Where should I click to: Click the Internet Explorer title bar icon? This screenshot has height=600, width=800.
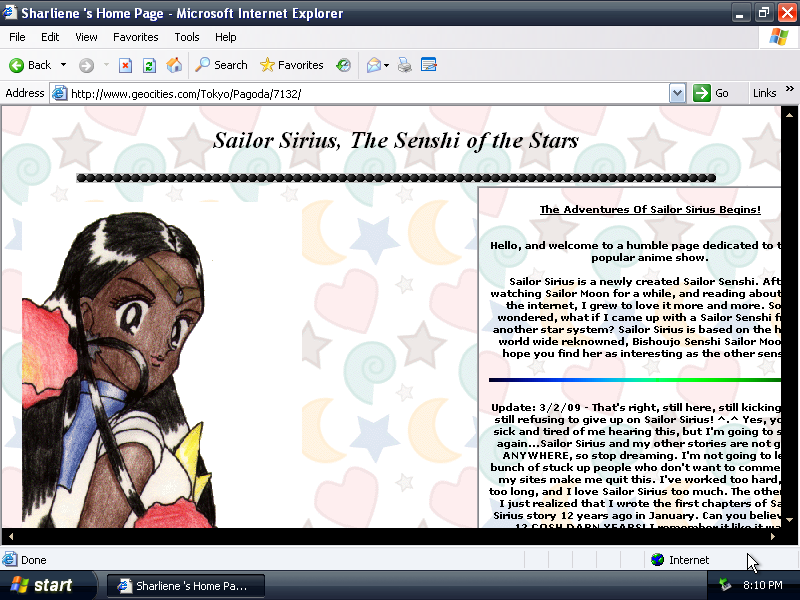pyautogui.click(x=9, y=12)
